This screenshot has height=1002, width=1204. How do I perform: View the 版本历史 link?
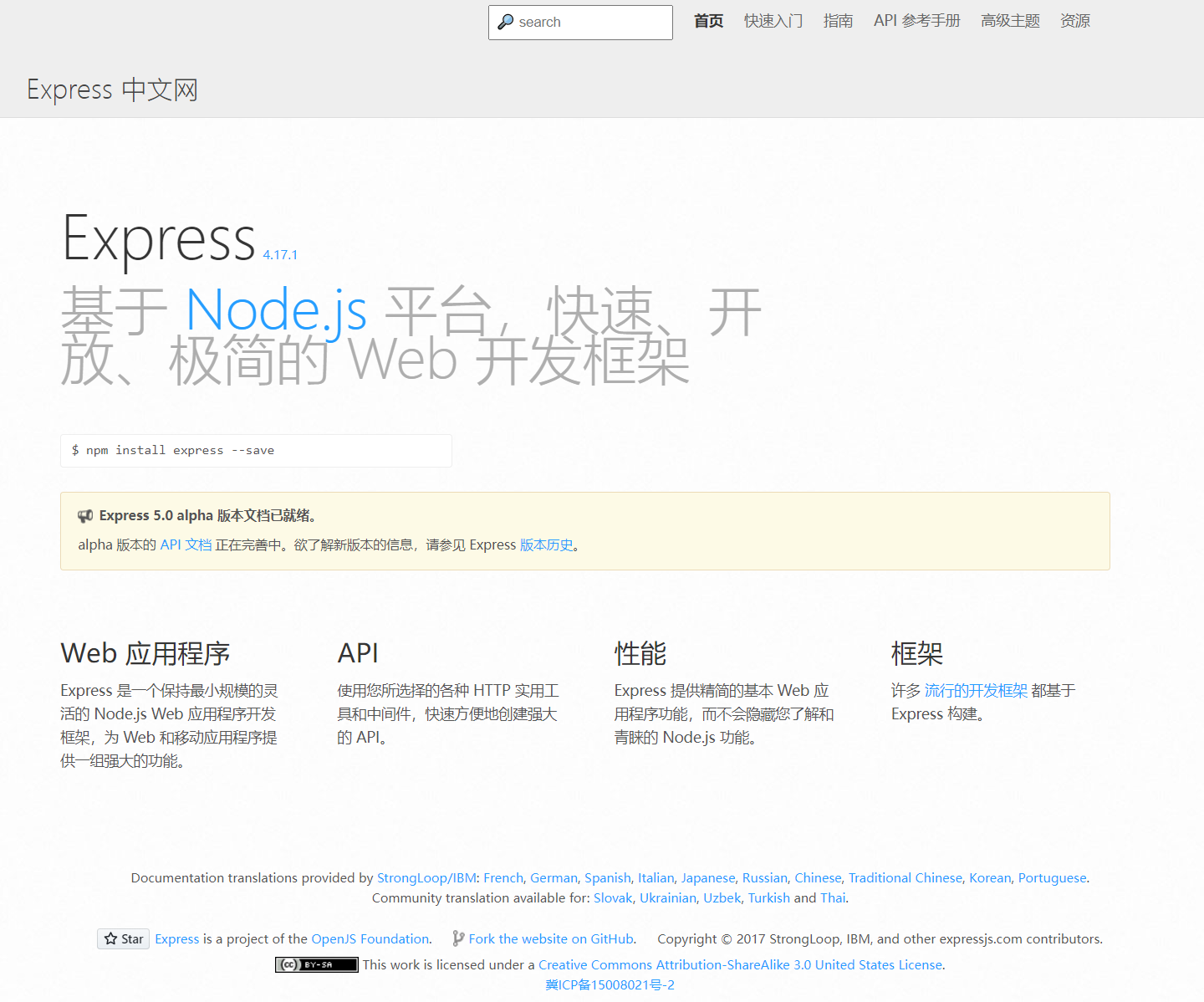click(x=547, y=544)
